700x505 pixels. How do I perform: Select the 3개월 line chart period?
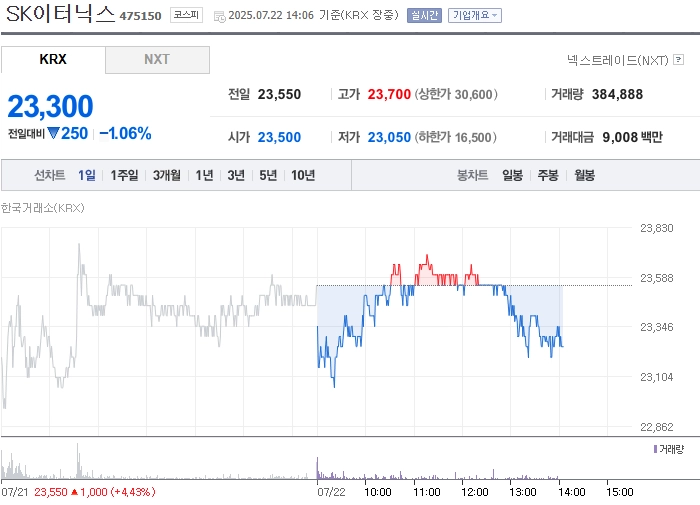[x=167, y=175]
